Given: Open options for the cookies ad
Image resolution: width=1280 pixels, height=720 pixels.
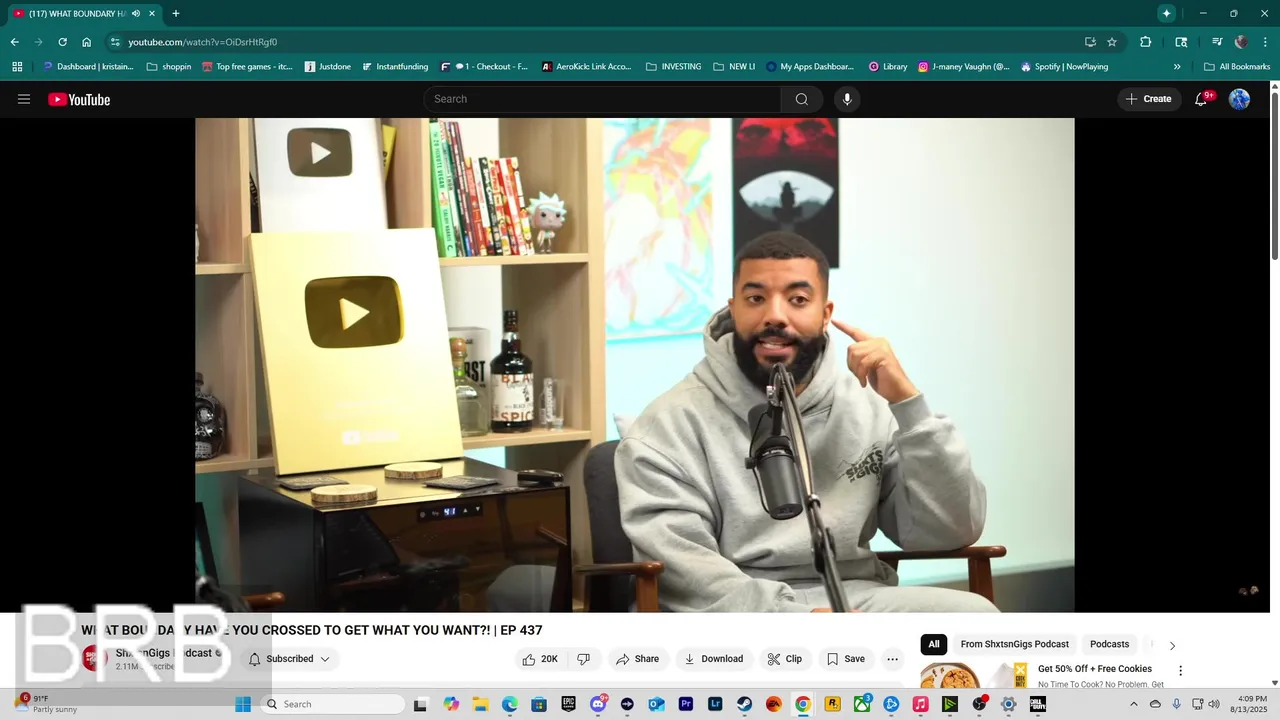Looking at the screenshot, I should (x=1180, y=671).
